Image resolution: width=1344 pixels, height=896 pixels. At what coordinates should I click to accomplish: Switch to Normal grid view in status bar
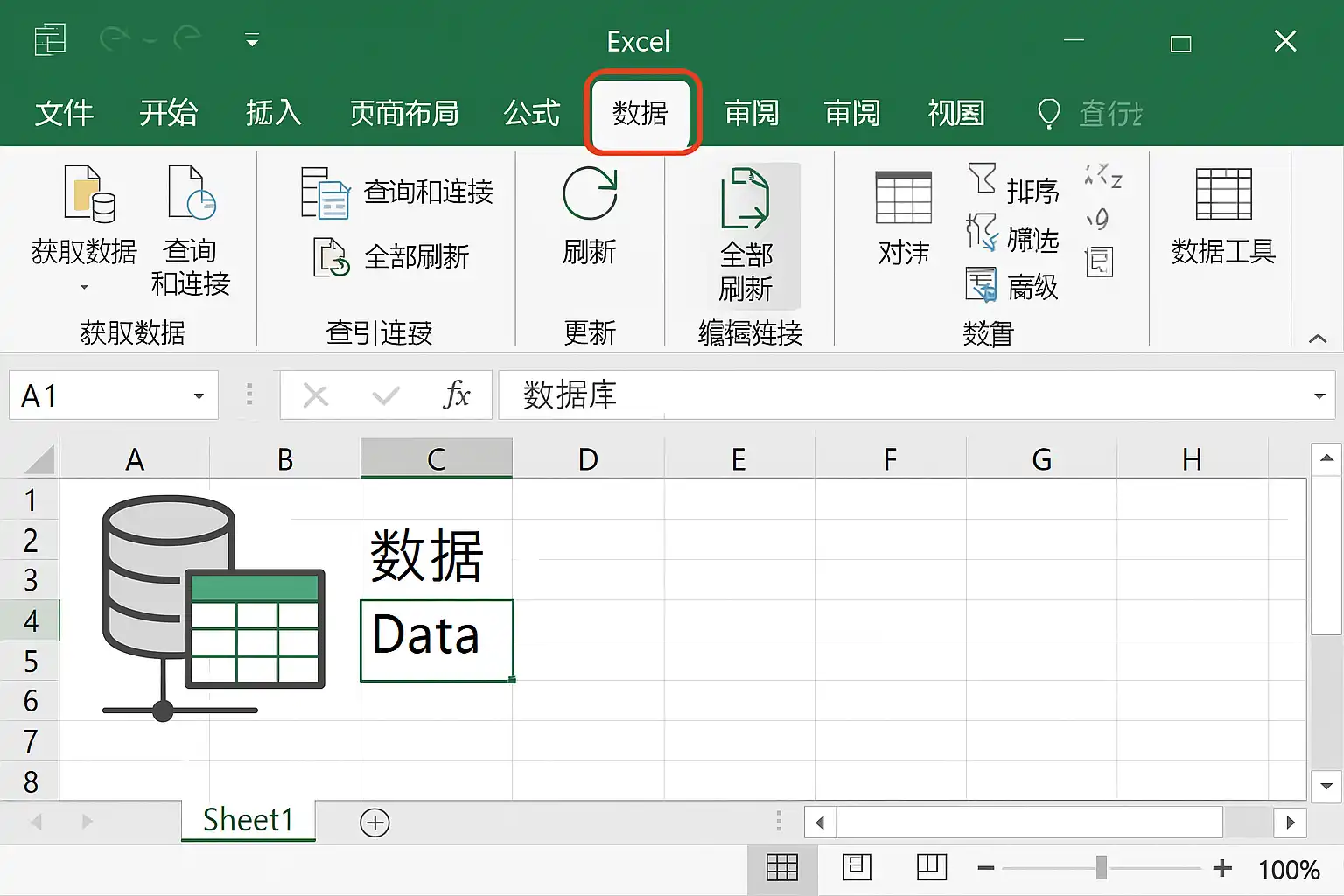click(781, 867)
